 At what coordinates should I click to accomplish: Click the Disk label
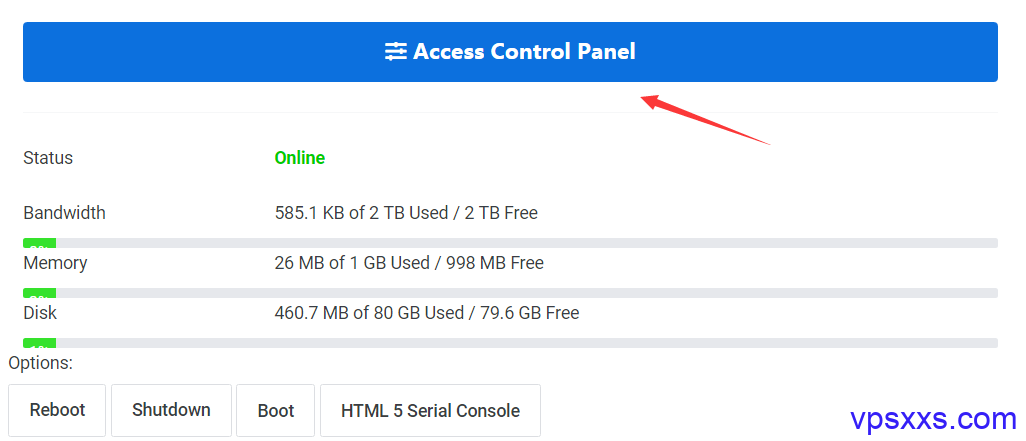[40, 313]
